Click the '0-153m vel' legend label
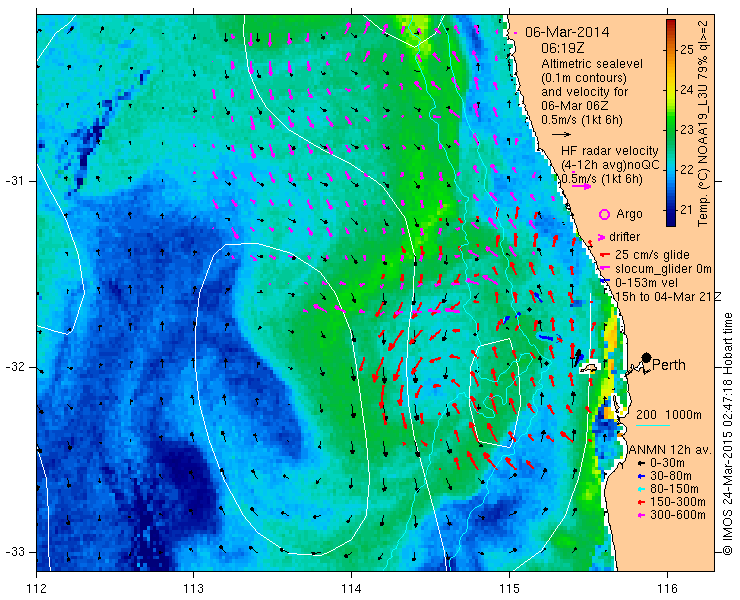740x600 pixels. coord(647,283)
